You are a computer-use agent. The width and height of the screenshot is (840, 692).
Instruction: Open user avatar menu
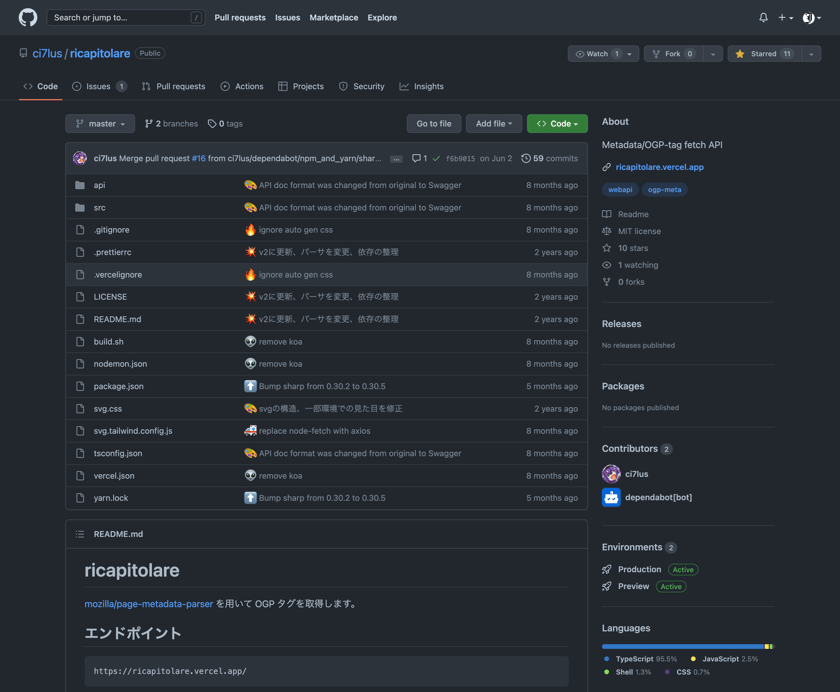(x=812, y=18)
